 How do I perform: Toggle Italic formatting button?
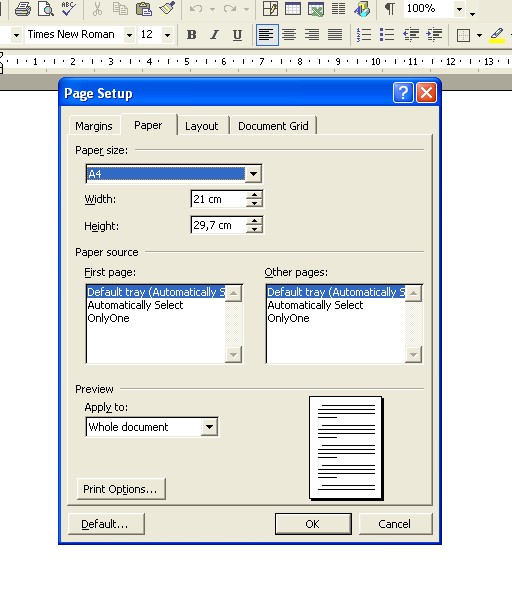(x=215, y=35)
